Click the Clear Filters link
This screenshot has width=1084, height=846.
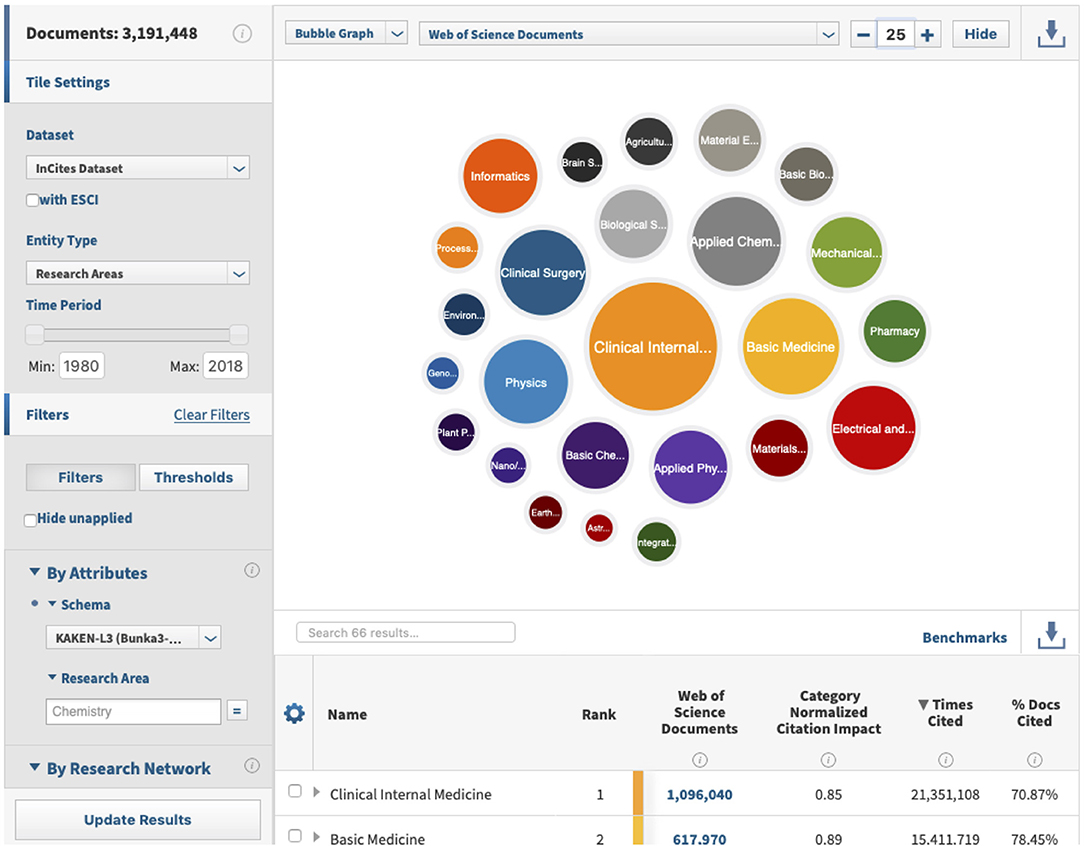point(212,415)
